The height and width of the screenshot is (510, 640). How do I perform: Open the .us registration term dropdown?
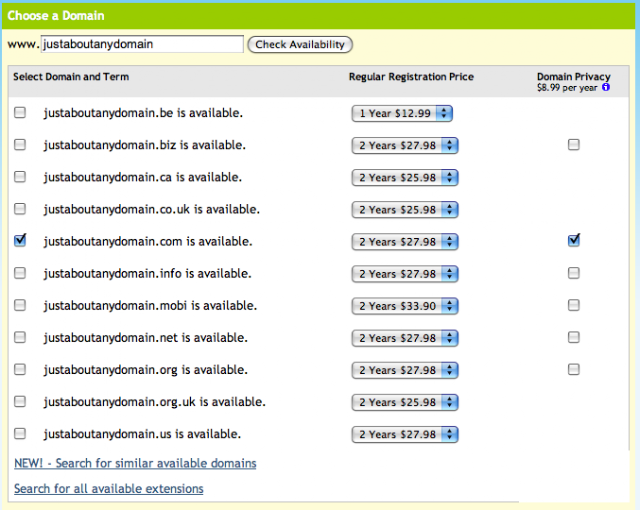pyautogui.click(x=405, y=435)
